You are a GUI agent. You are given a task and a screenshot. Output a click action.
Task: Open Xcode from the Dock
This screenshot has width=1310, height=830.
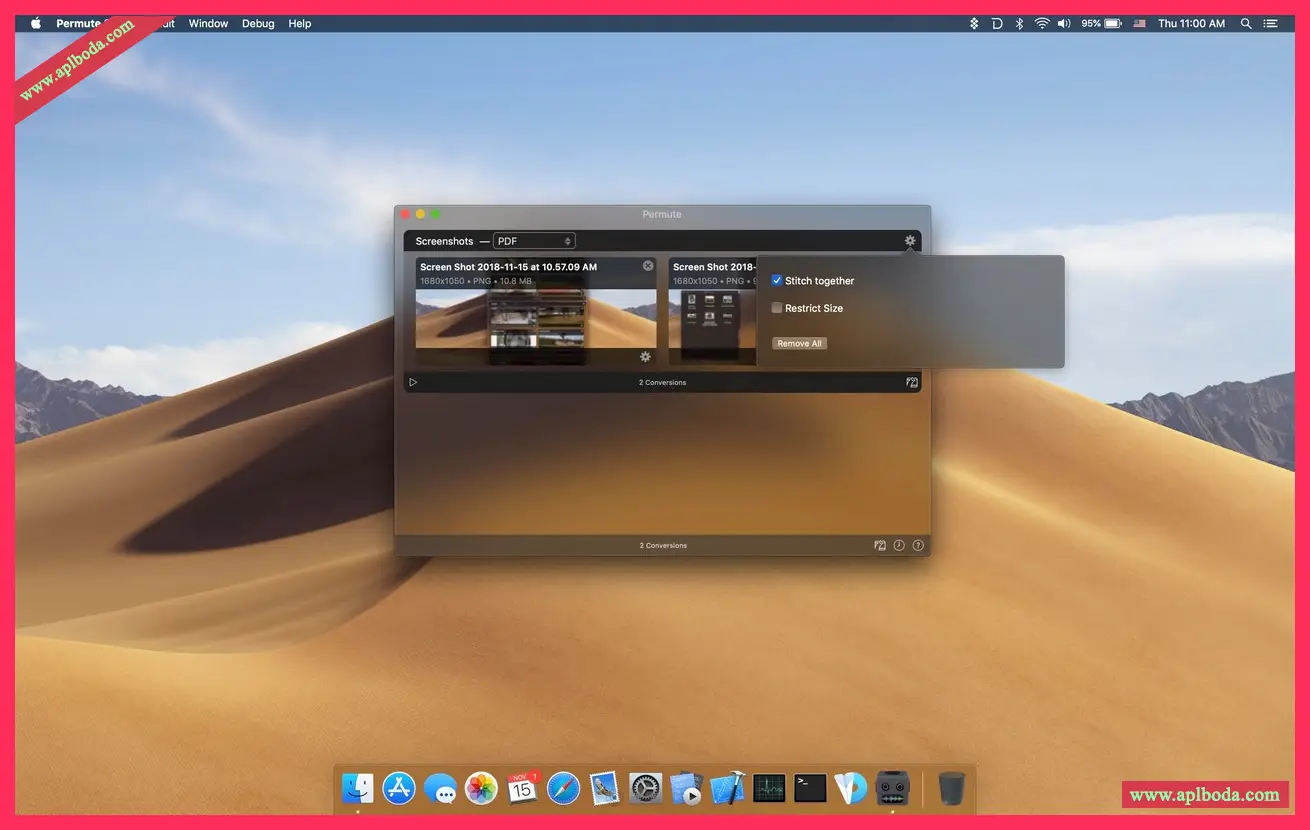click(x=728, y=788)
